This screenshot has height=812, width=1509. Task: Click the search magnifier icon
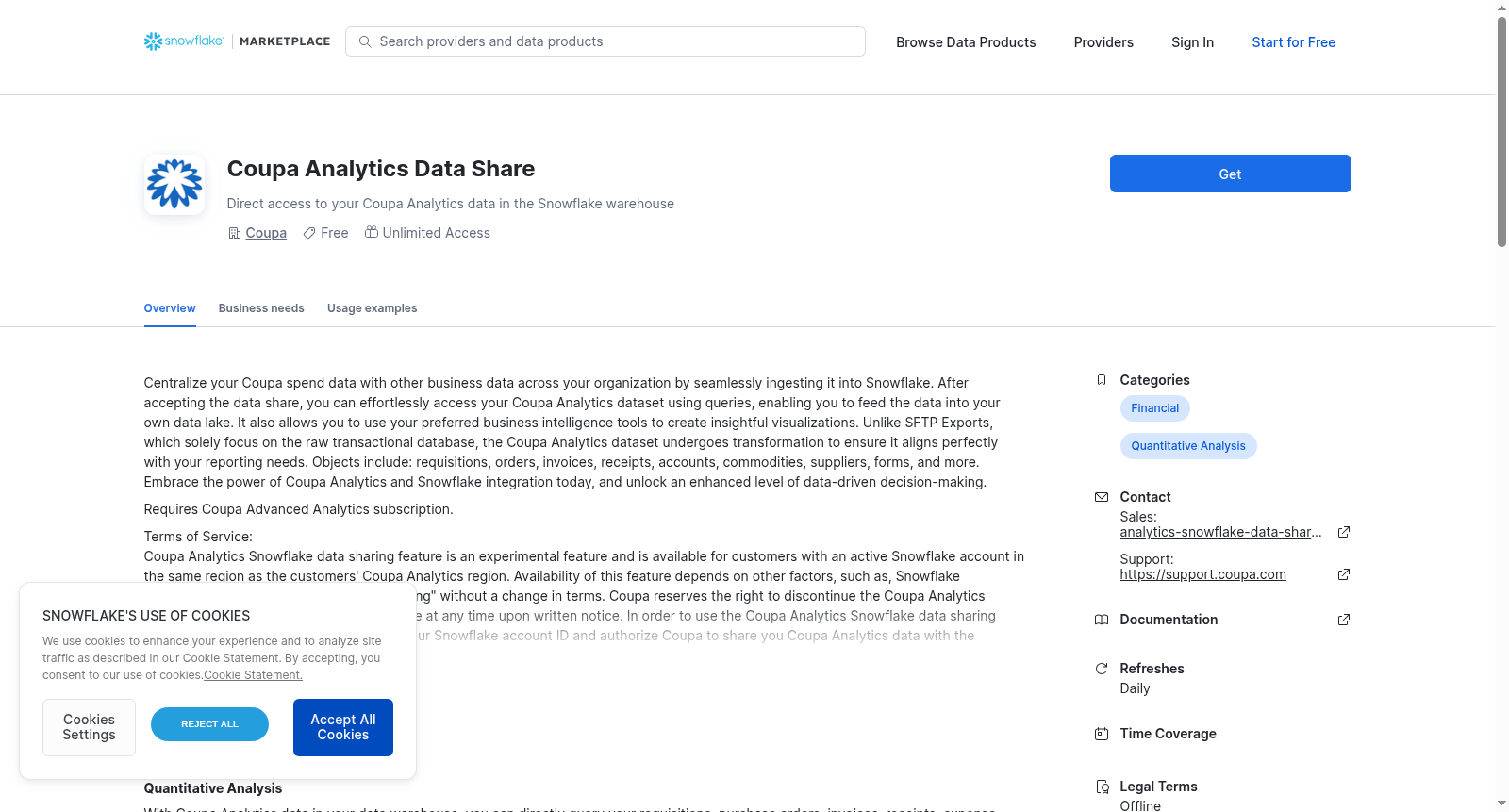(365, 41)
